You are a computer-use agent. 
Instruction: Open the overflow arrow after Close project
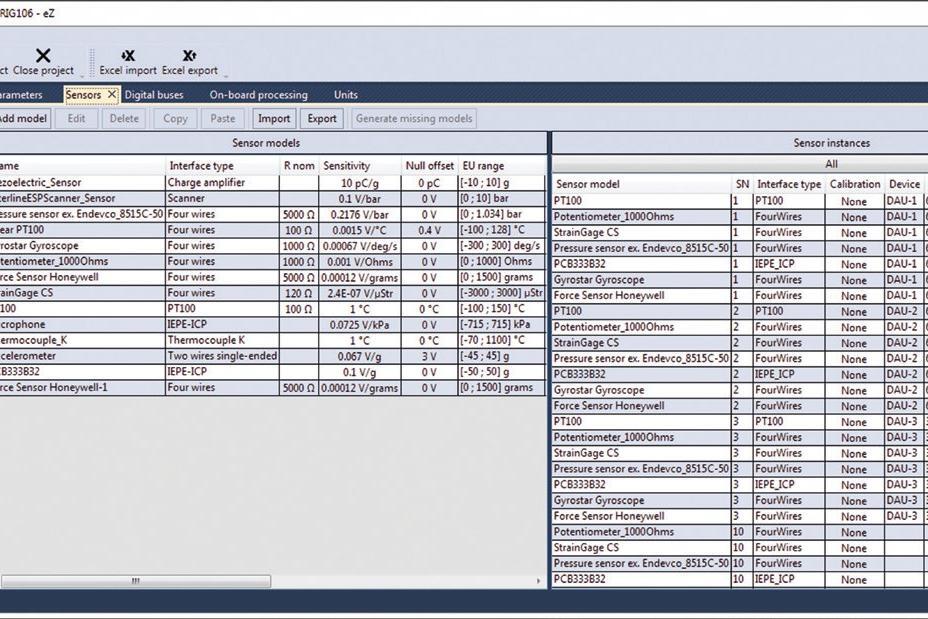pos(81,74)
